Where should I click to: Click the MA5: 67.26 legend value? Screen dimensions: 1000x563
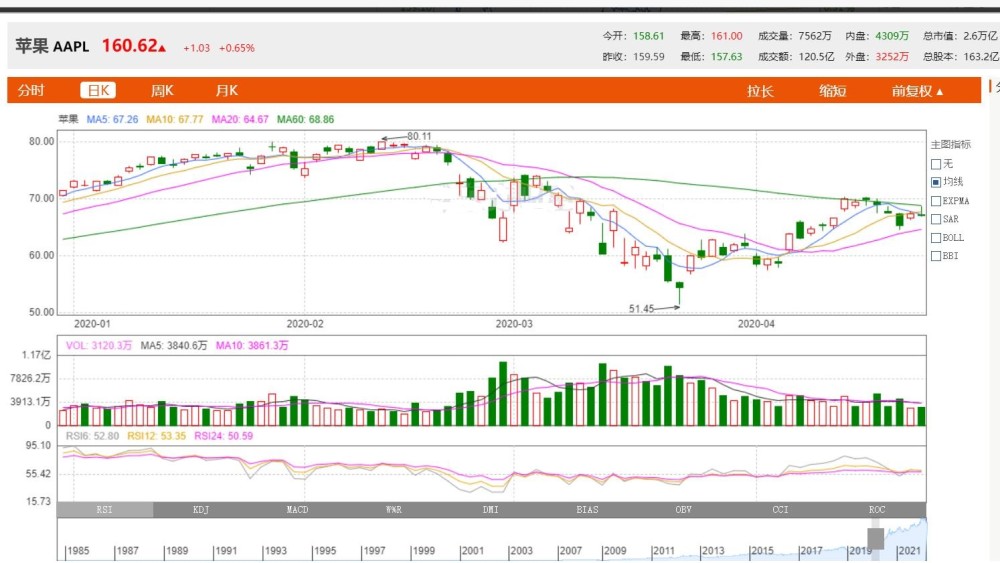[x=112, y=119]
